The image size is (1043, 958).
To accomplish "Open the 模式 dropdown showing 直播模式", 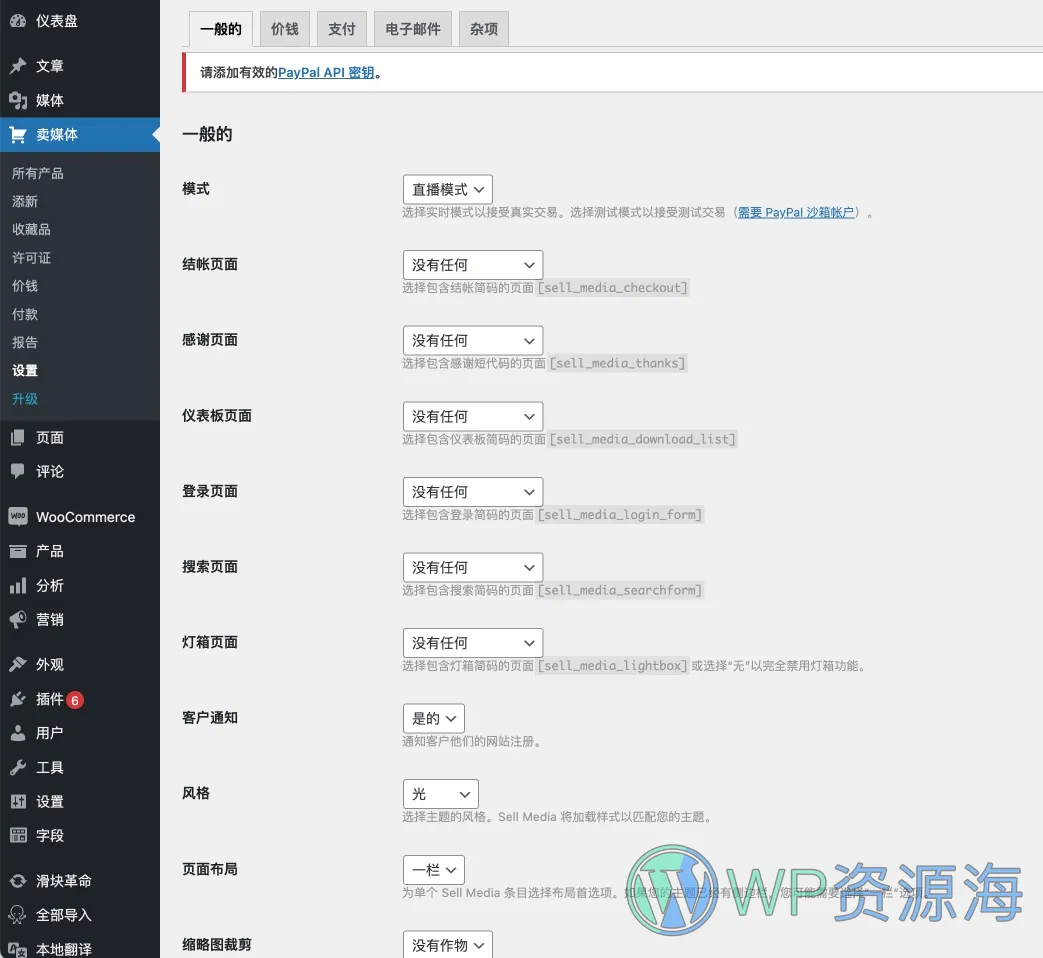I will 447,189.
